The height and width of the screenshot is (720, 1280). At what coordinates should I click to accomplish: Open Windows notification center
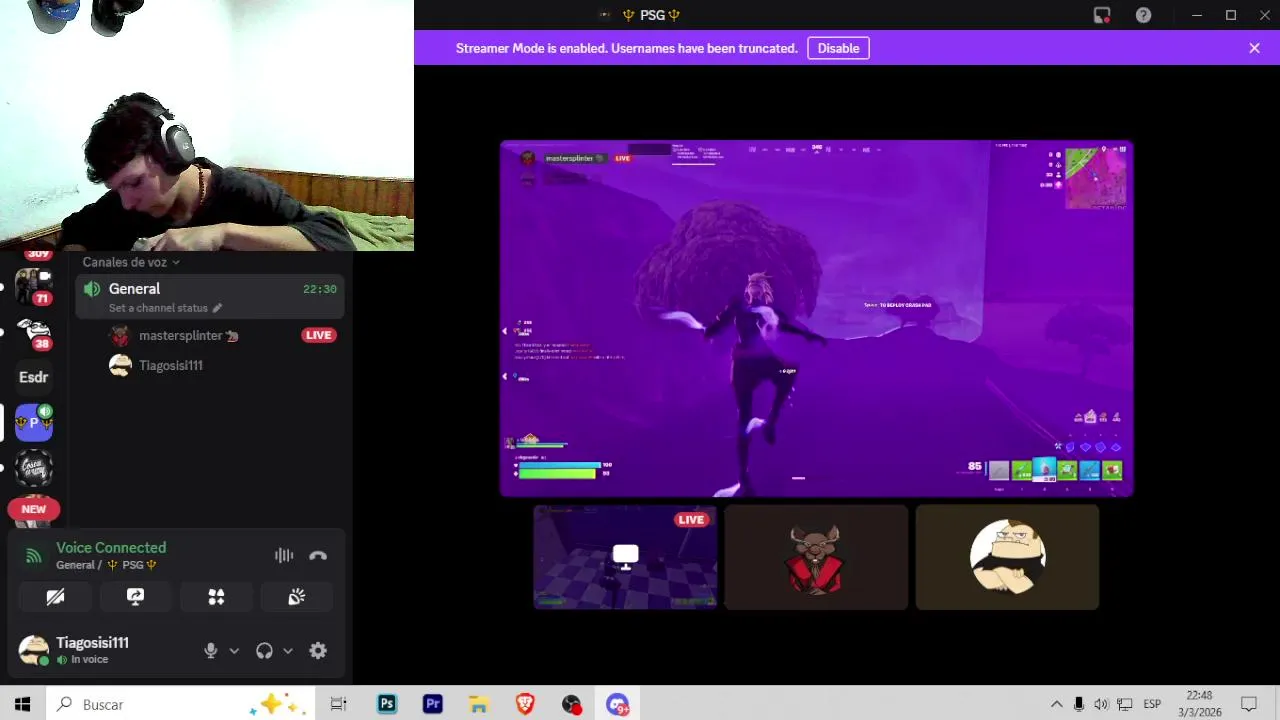(1248, 704)
